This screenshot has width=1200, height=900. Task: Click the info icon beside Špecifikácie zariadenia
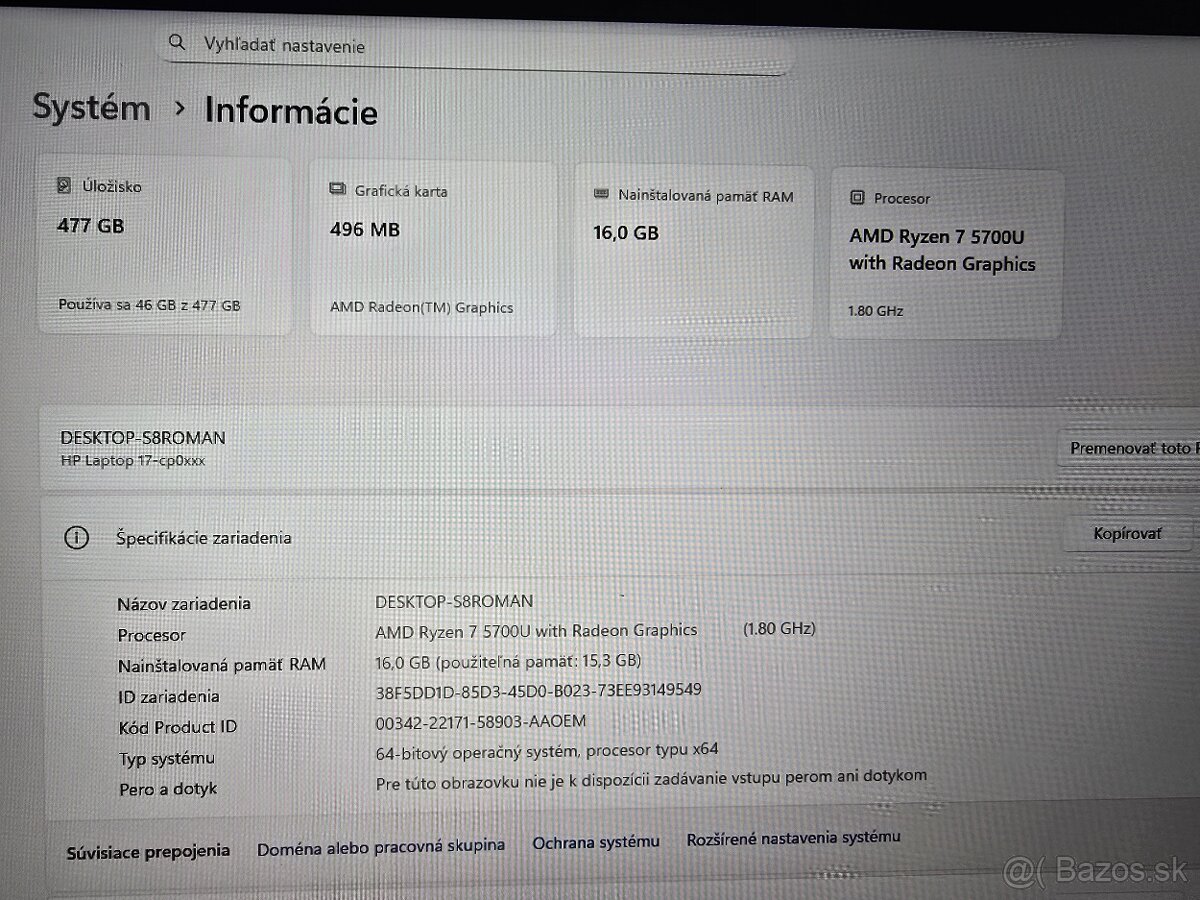coord(77,538)
